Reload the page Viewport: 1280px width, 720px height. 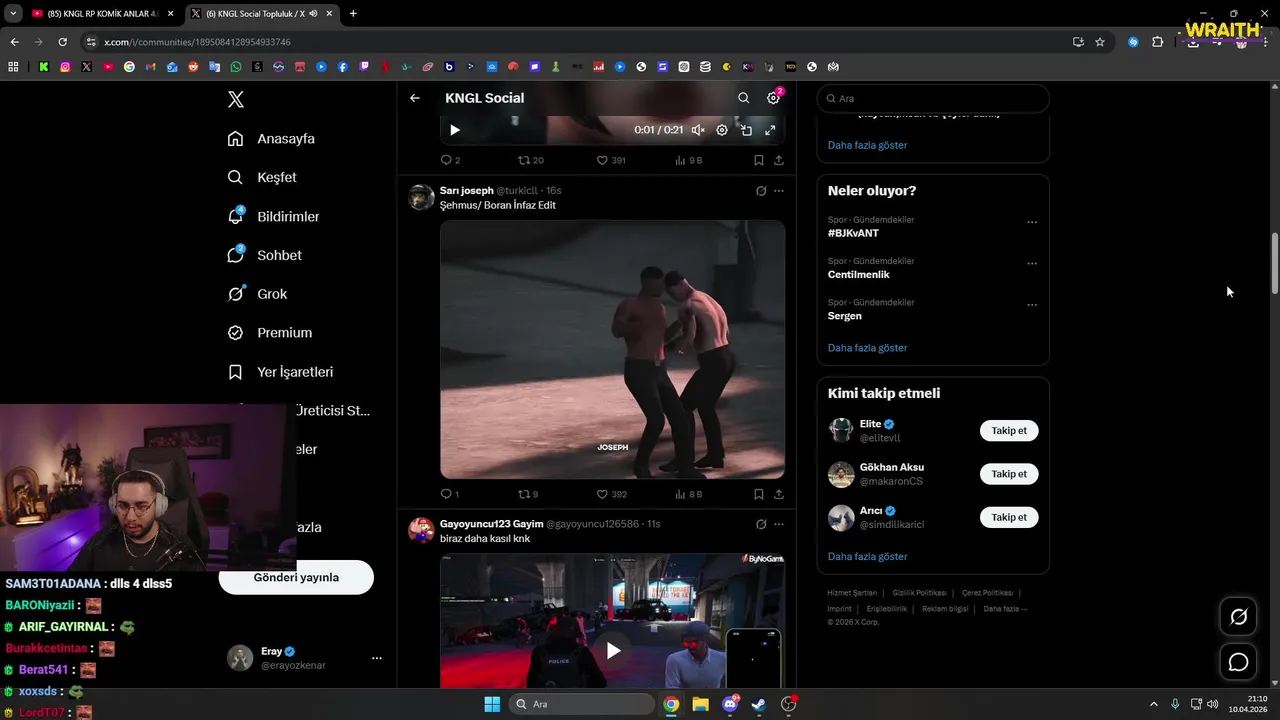click(62, 42)
